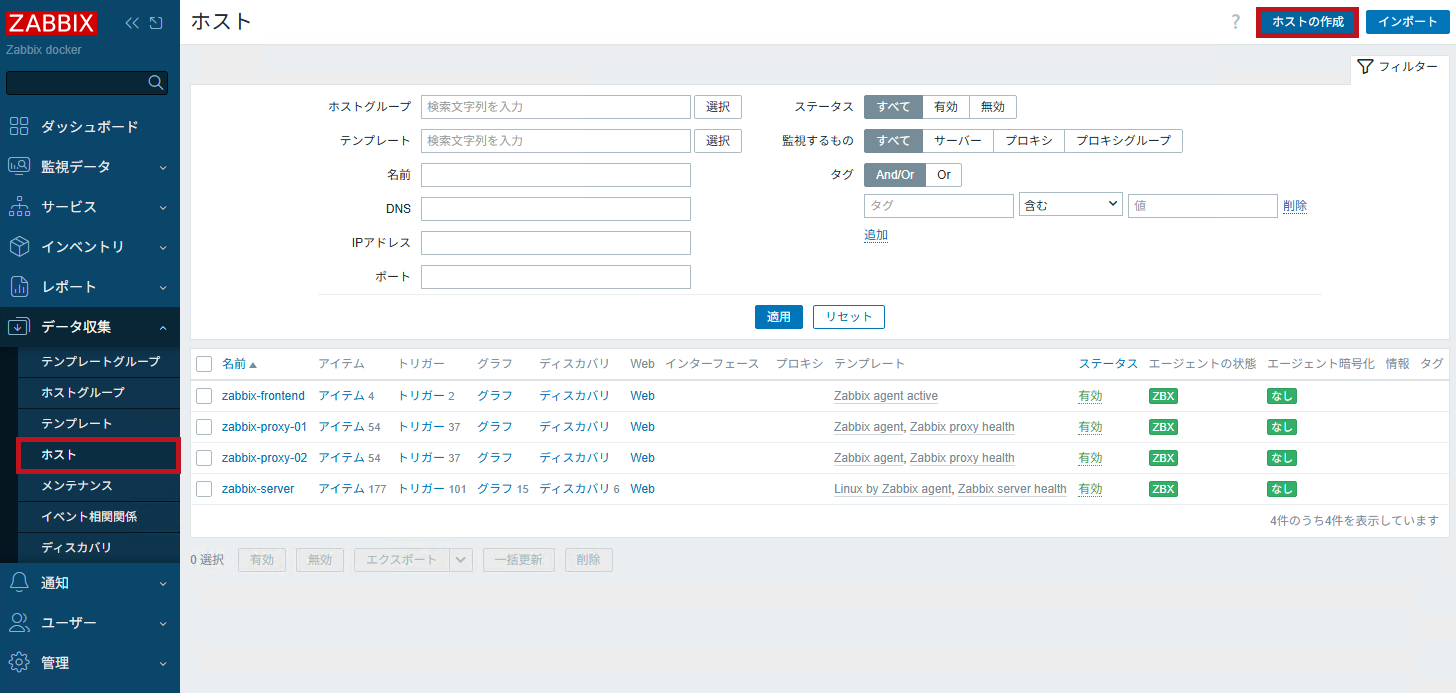The width and height of the screenshot is (1456, 693).
Task: Click the なし encryption badge for zabbix-server
Action: click(x=1282, y=489)
